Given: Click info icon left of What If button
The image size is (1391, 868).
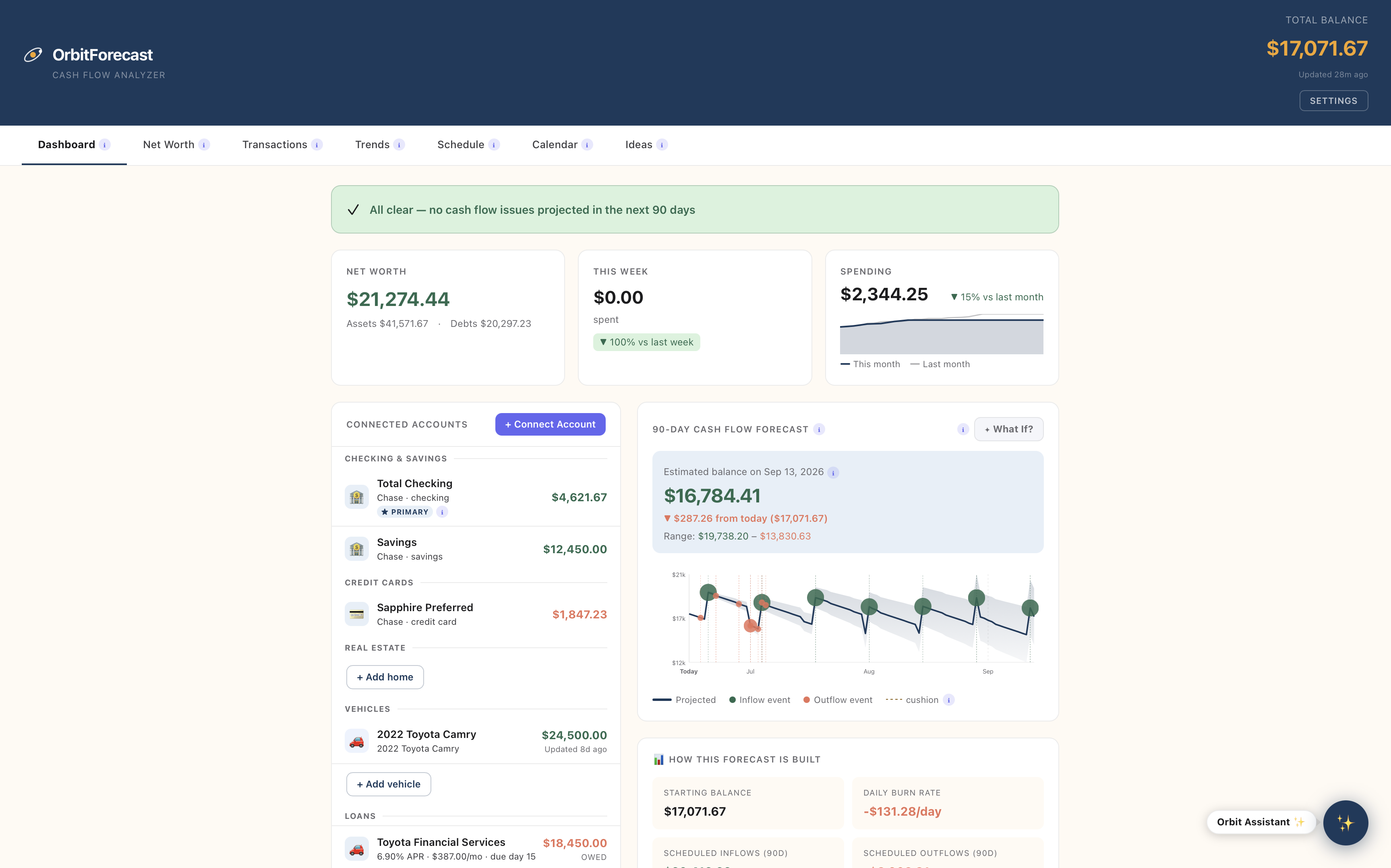Looking at the screenshot, I should [x=963, y=430].
